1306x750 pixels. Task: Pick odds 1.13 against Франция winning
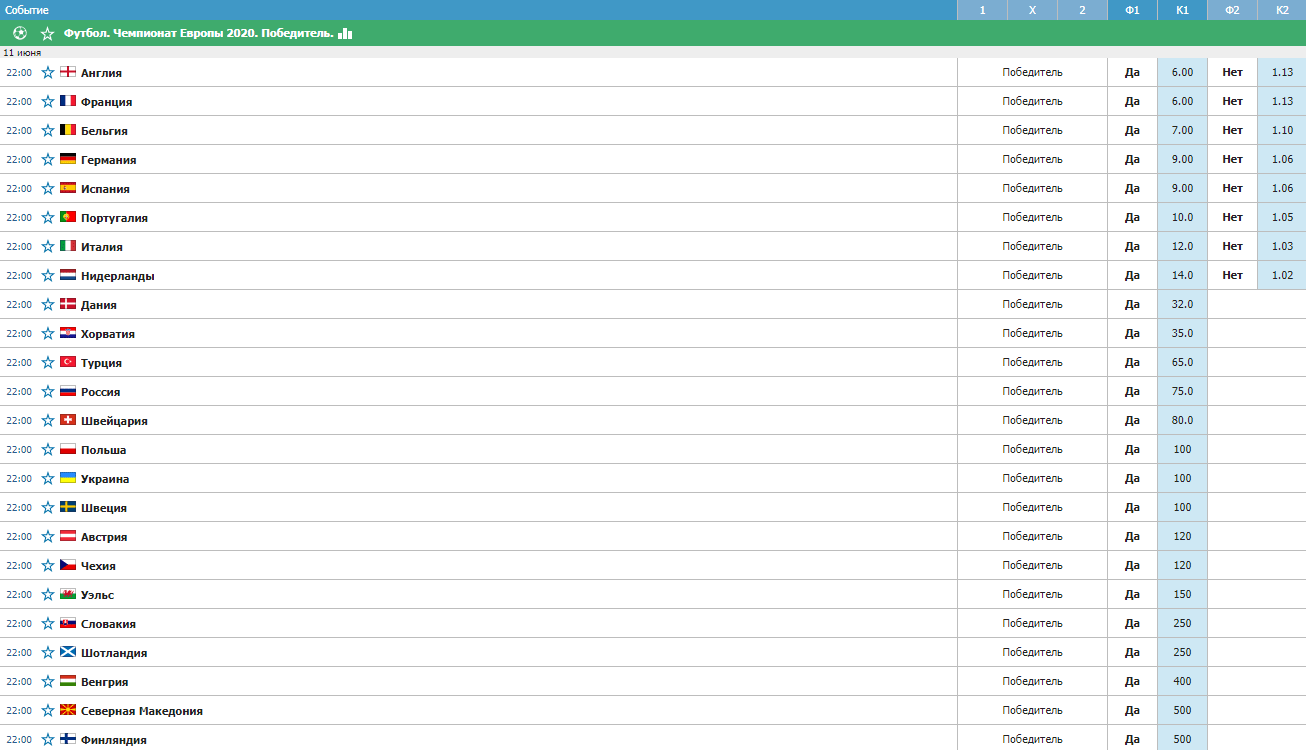(x=1282, y=102)
